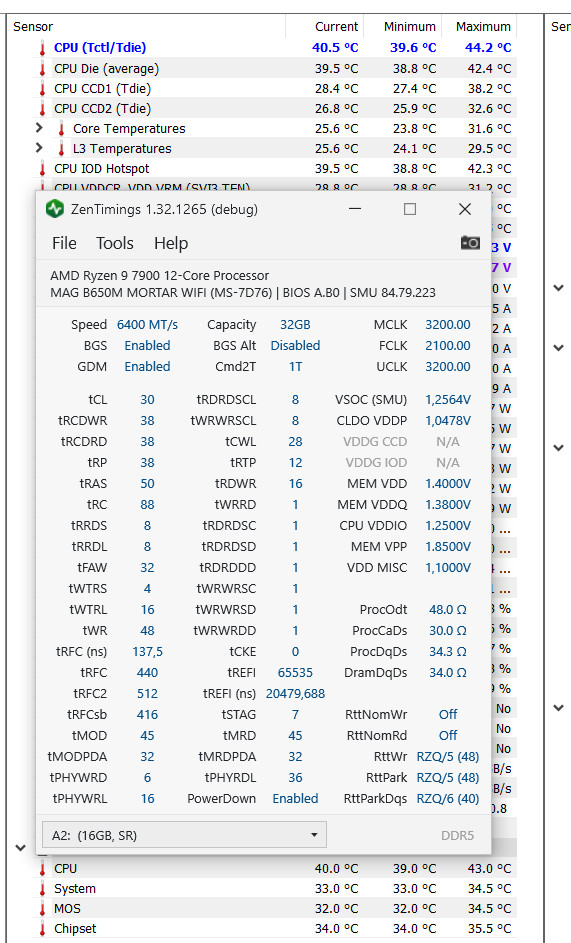
Task: Select the CPU (Tctl/Tdie) sensor row
Action: click(274, 48)
